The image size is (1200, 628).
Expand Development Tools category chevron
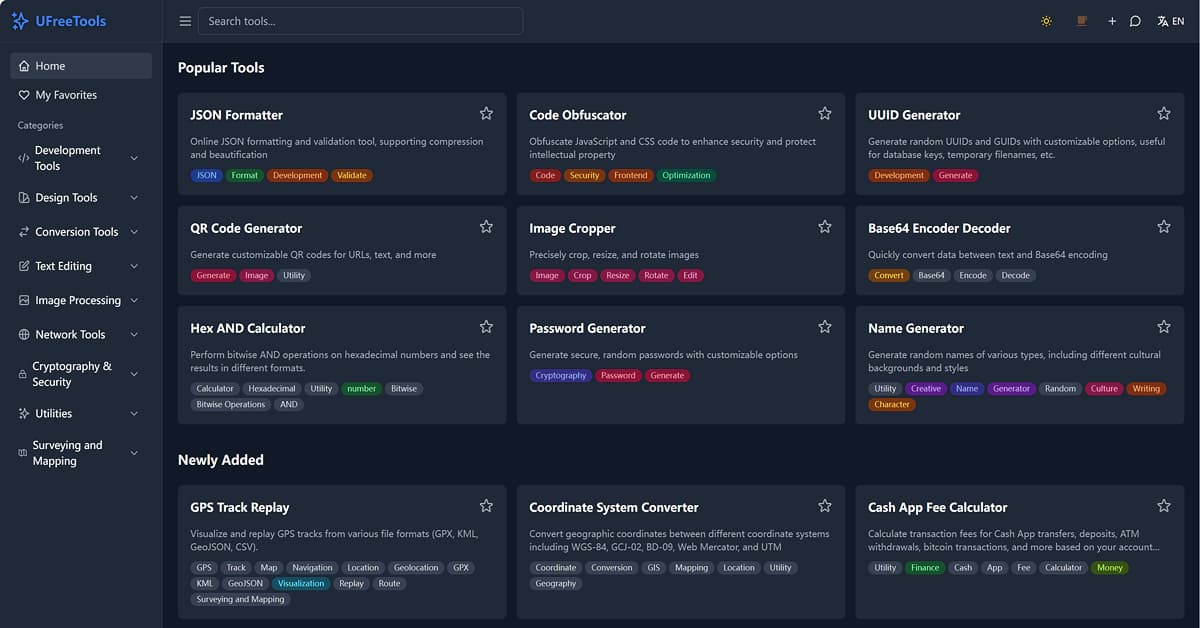pos(134,158)
